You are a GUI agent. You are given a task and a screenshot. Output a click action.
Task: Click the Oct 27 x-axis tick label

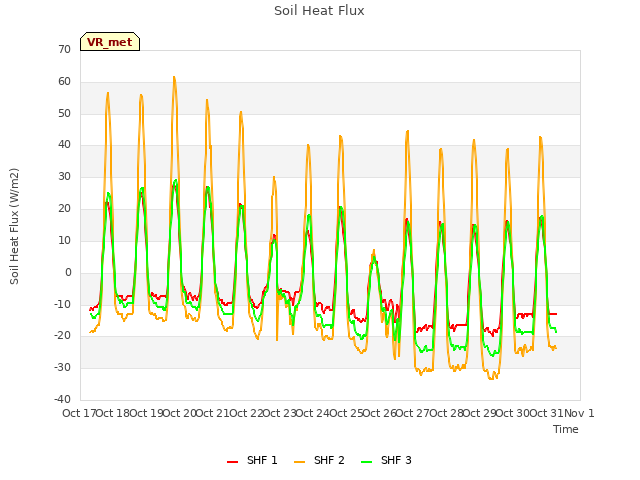[412, 413]
